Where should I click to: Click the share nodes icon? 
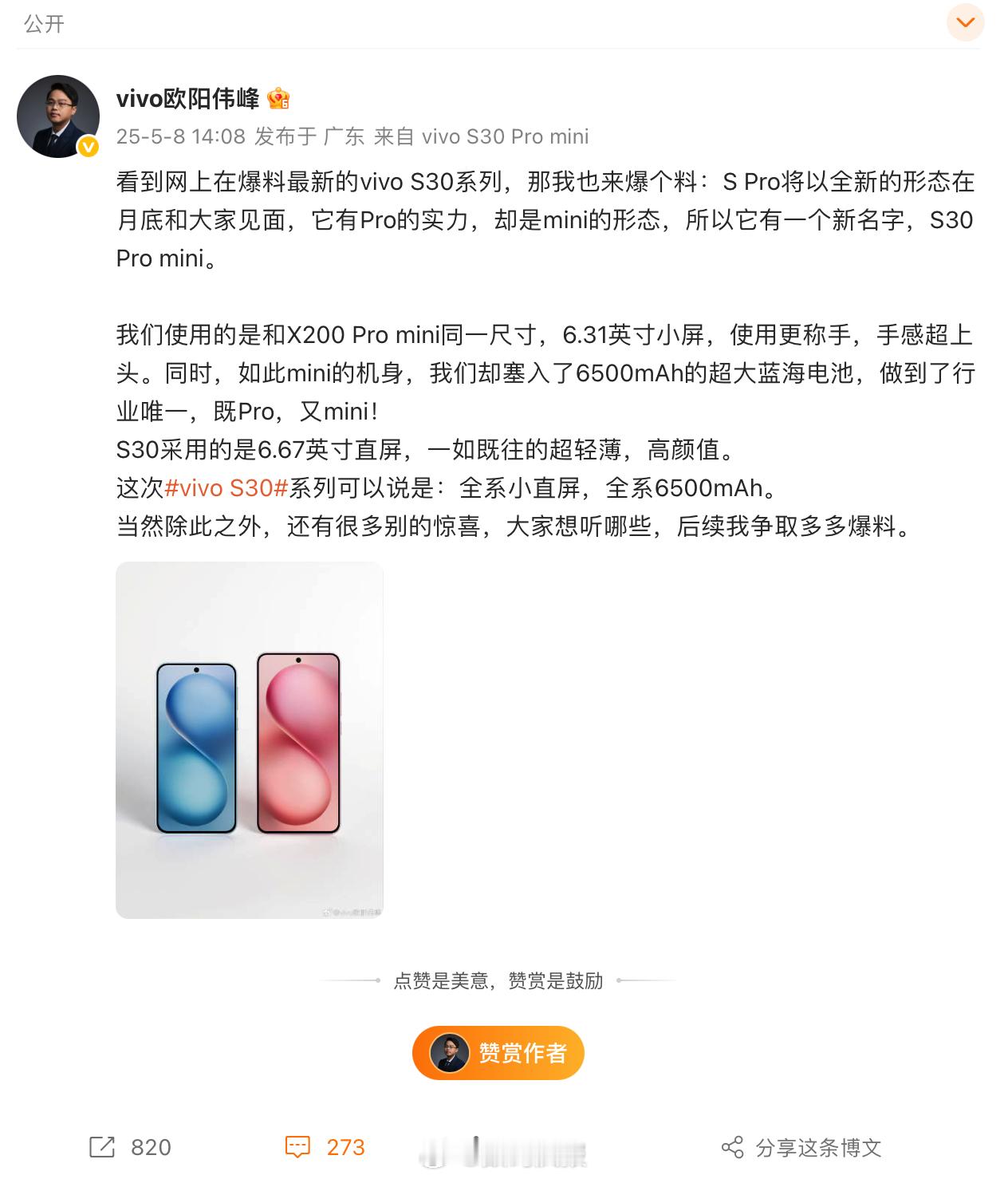[732, 1147]
